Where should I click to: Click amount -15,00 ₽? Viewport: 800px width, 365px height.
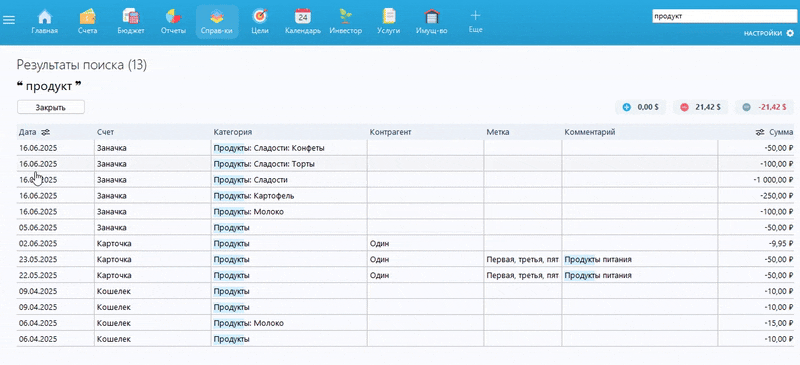pos(779,323)
